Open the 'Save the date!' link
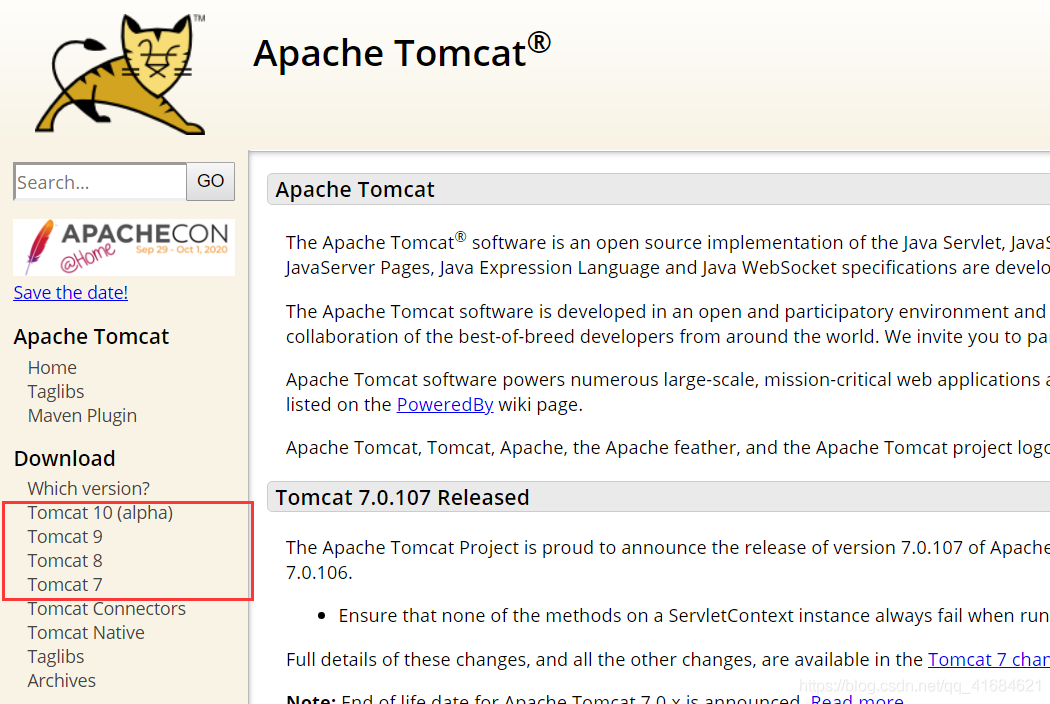1050x704 pixels. point(70,292)
